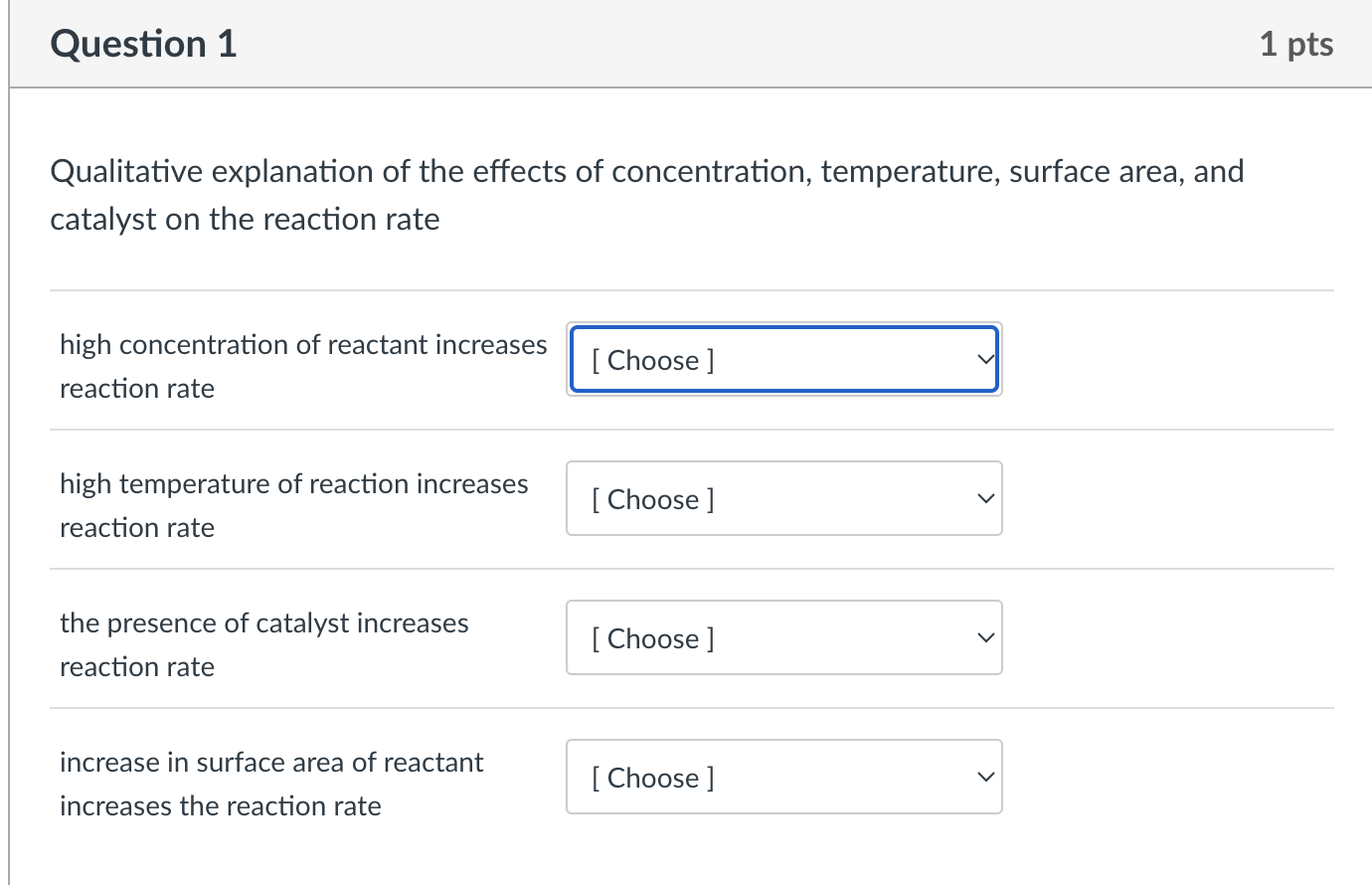This screenshot has height=885, width=1372.
Task: Click the high concentration prompt text
Action: (303, 366)
